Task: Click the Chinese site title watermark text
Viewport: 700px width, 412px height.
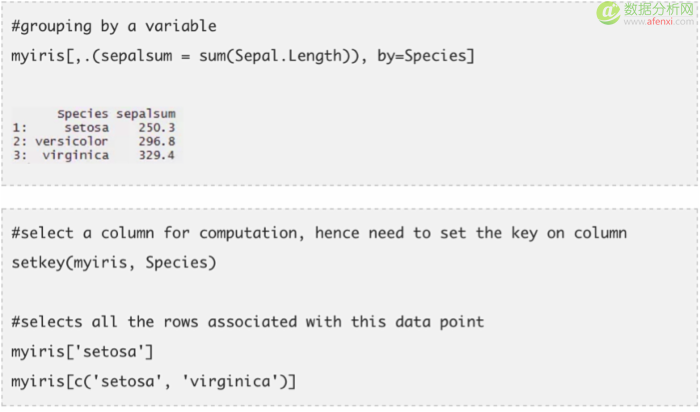Action: [658, 9]
